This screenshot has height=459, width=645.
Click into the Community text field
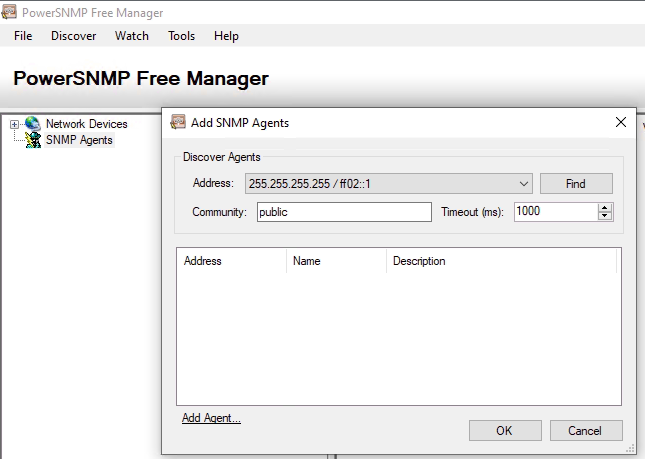tap(342, 212)
